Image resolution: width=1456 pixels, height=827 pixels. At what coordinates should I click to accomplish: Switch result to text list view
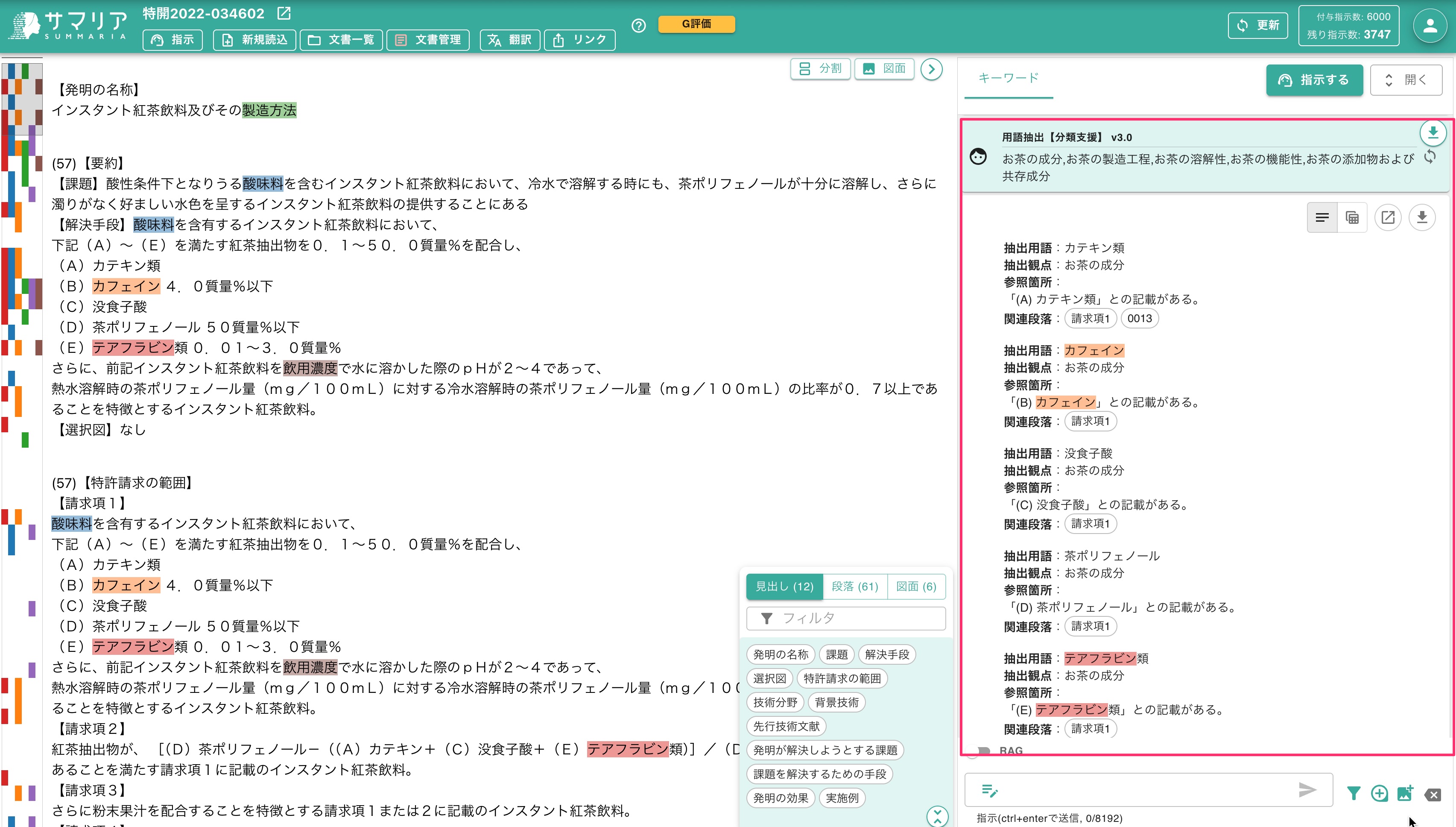(x=1322, y=217)
